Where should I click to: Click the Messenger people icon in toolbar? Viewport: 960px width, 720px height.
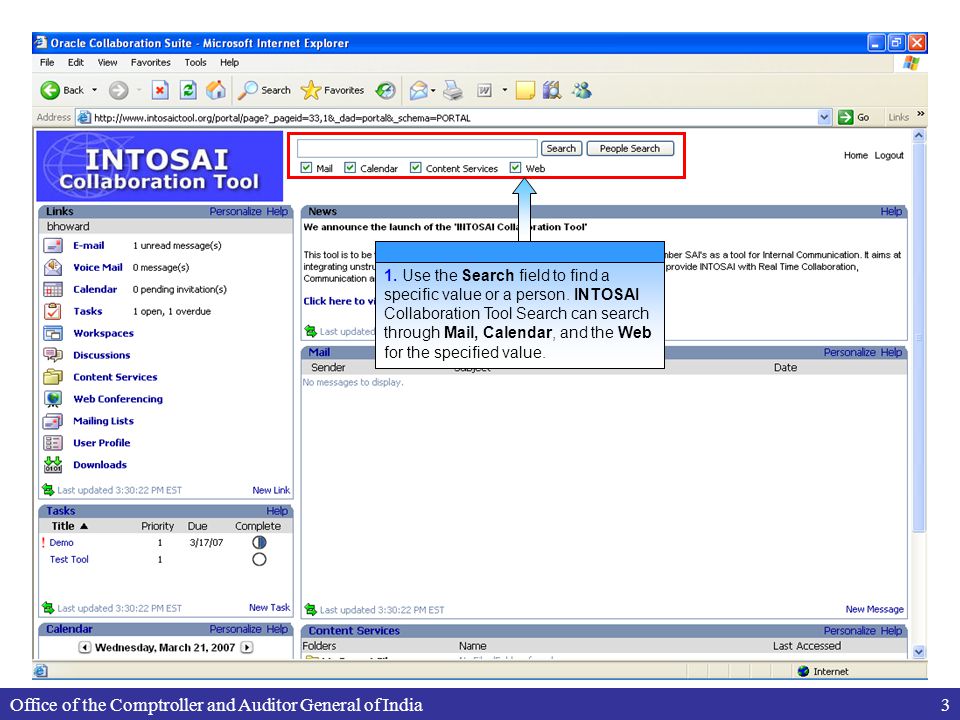coord(582,91)
